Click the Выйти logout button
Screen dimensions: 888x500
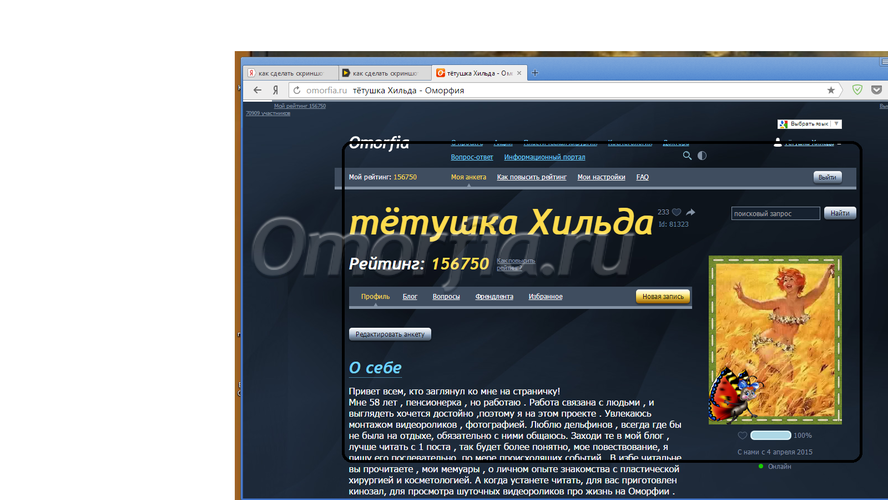827,177
